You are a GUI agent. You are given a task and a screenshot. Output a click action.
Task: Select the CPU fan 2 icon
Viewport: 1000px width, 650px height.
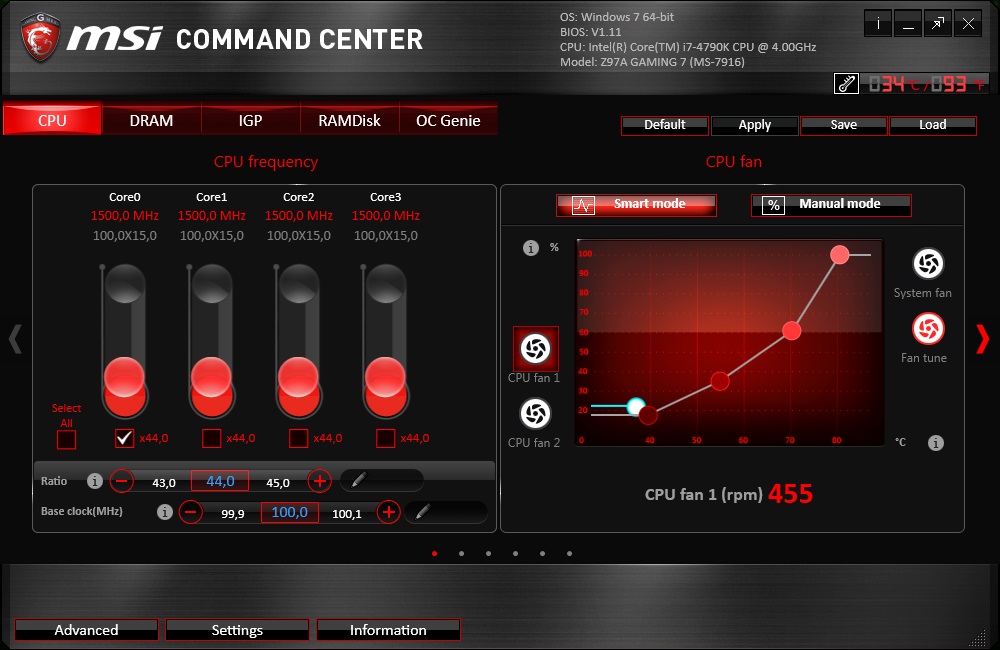pos(535,413)
